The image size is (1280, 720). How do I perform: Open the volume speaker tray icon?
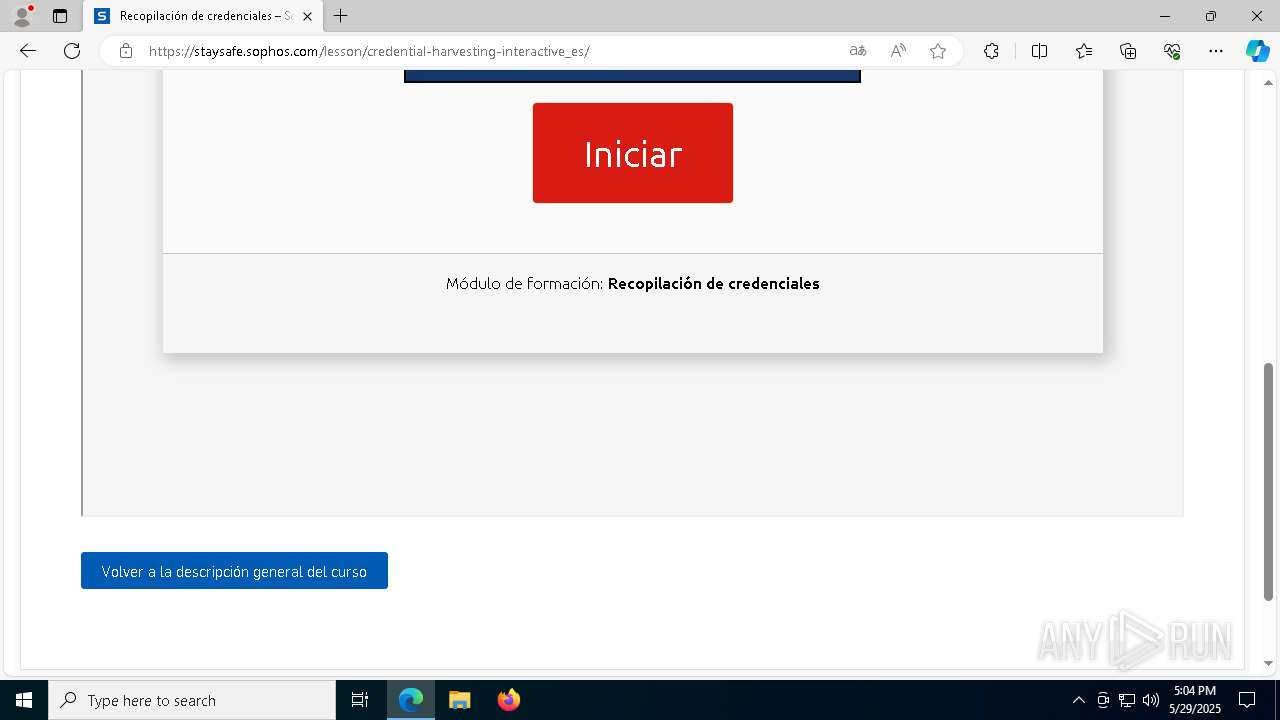1150,700
